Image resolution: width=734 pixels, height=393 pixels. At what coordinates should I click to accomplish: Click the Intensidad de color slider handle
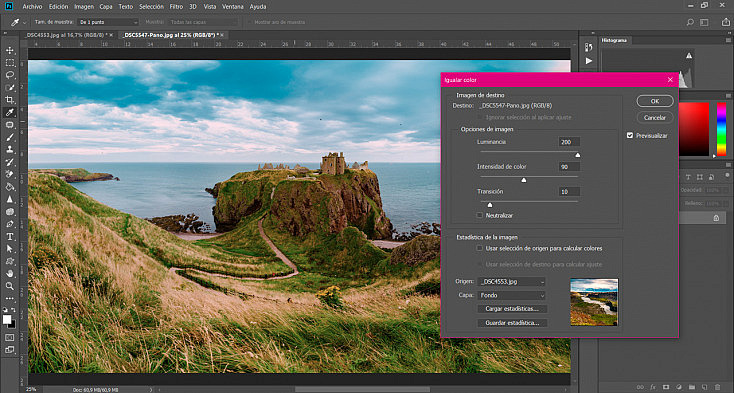[x=524, y=180]
